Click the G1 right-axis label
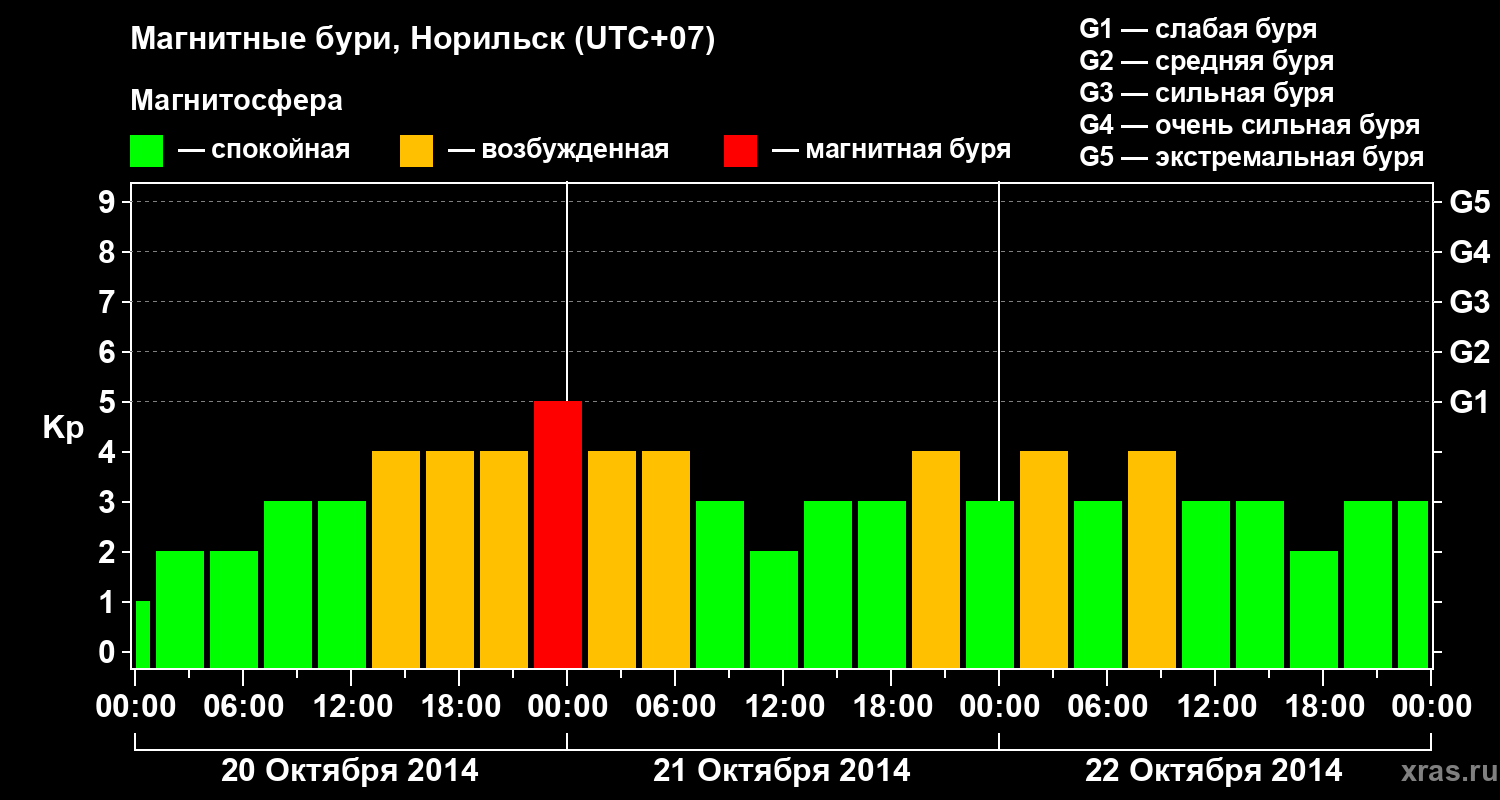 (1469, 402)
